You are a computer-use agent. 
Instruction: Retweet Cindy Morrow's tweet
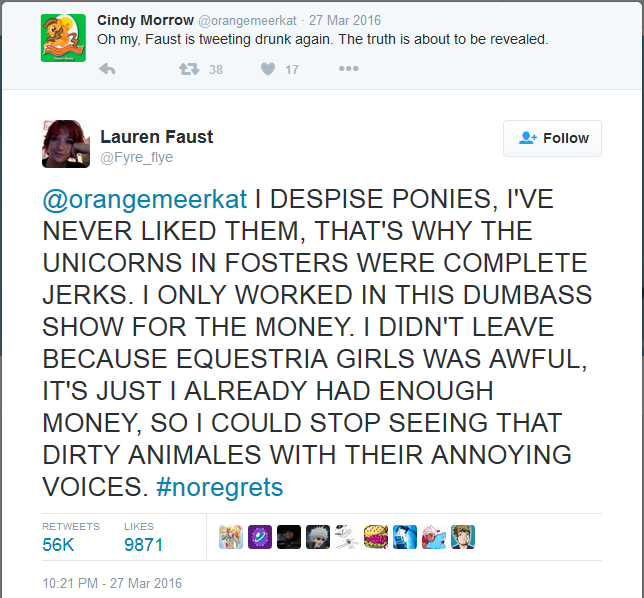point(188,69)
